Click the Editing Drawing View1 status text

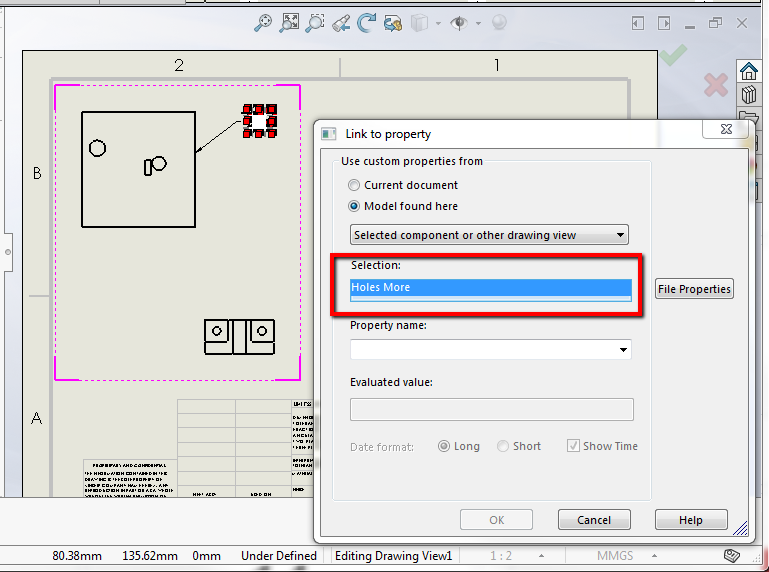pyautogui.click(x=393, y=556)
